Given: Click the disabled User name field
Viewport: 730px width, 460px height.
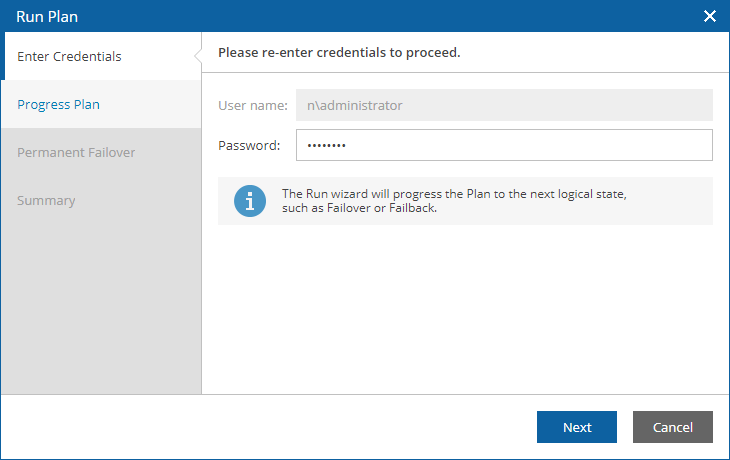Looking at the screenshot, I should pyautogui.click(x=504, y=105).
